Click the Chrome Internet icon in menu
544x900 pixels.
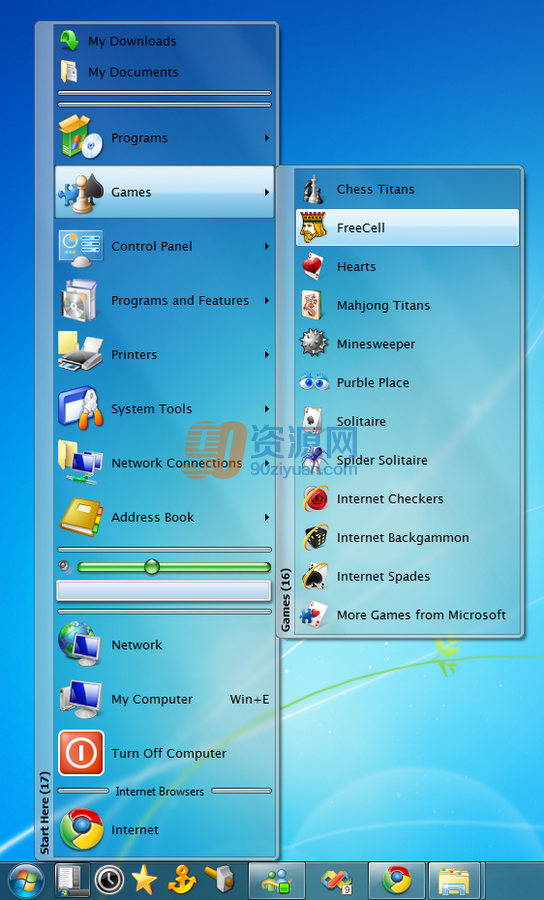tap(81, 829)
